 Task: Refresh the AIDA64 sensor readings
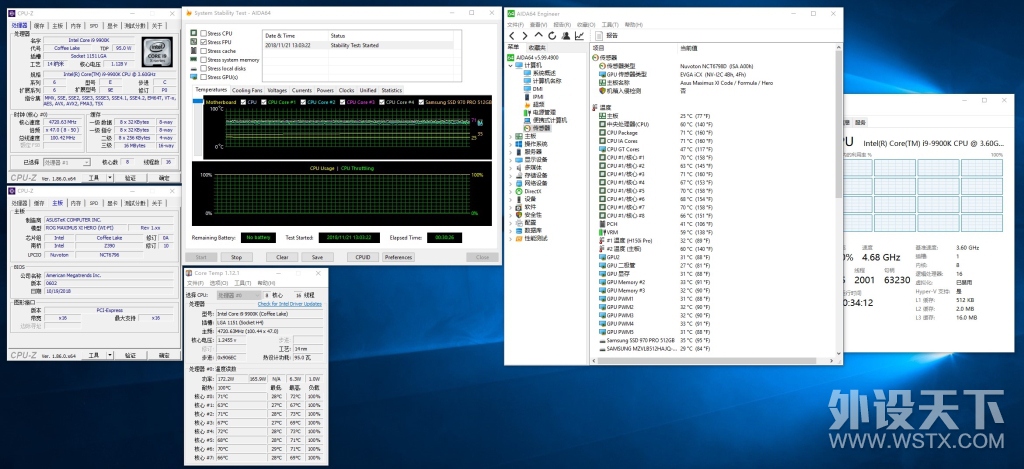tap(552, 36)
